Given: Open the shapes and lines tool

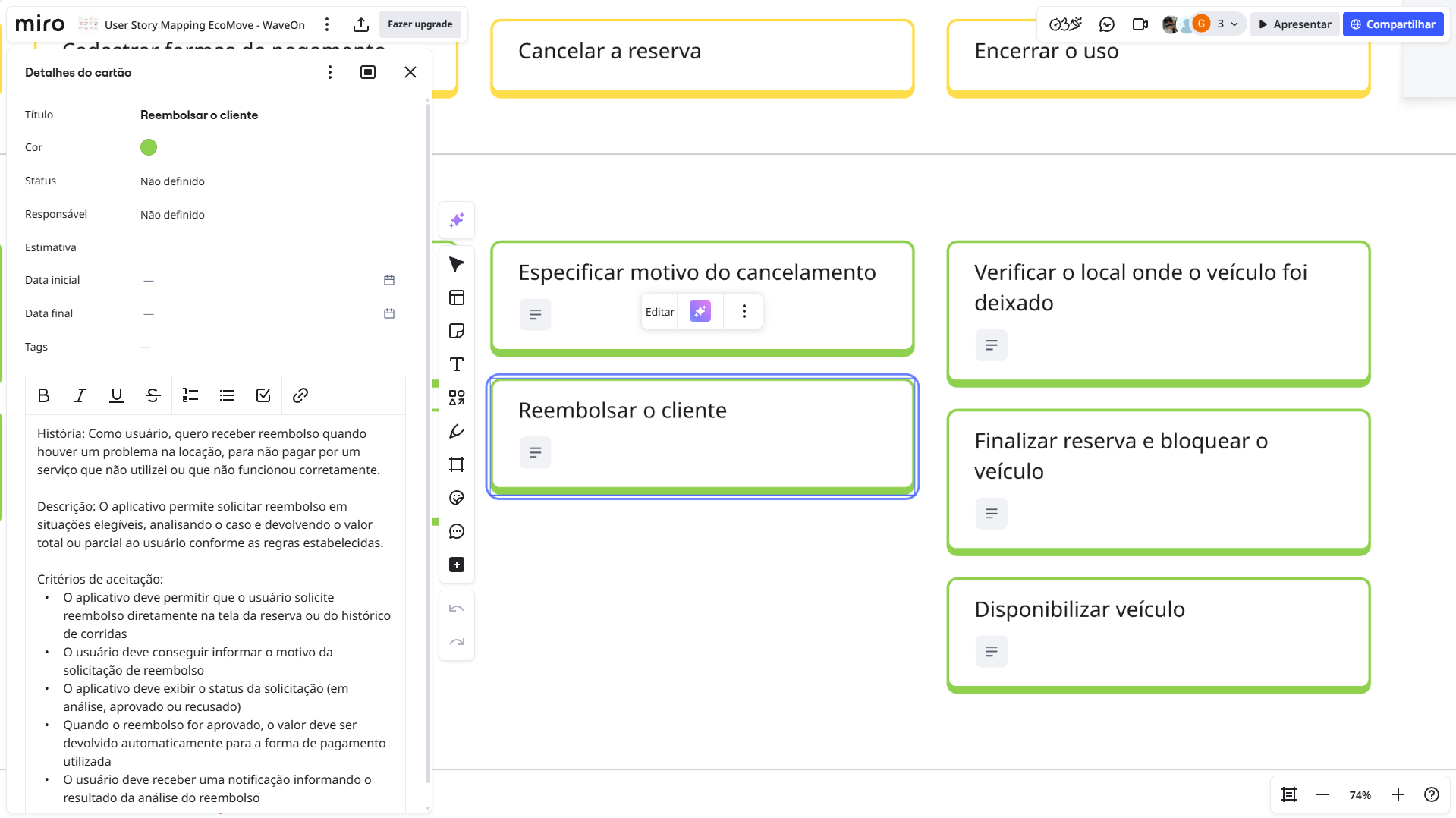Looking at the screenshot, I should [x=457, y=398].
